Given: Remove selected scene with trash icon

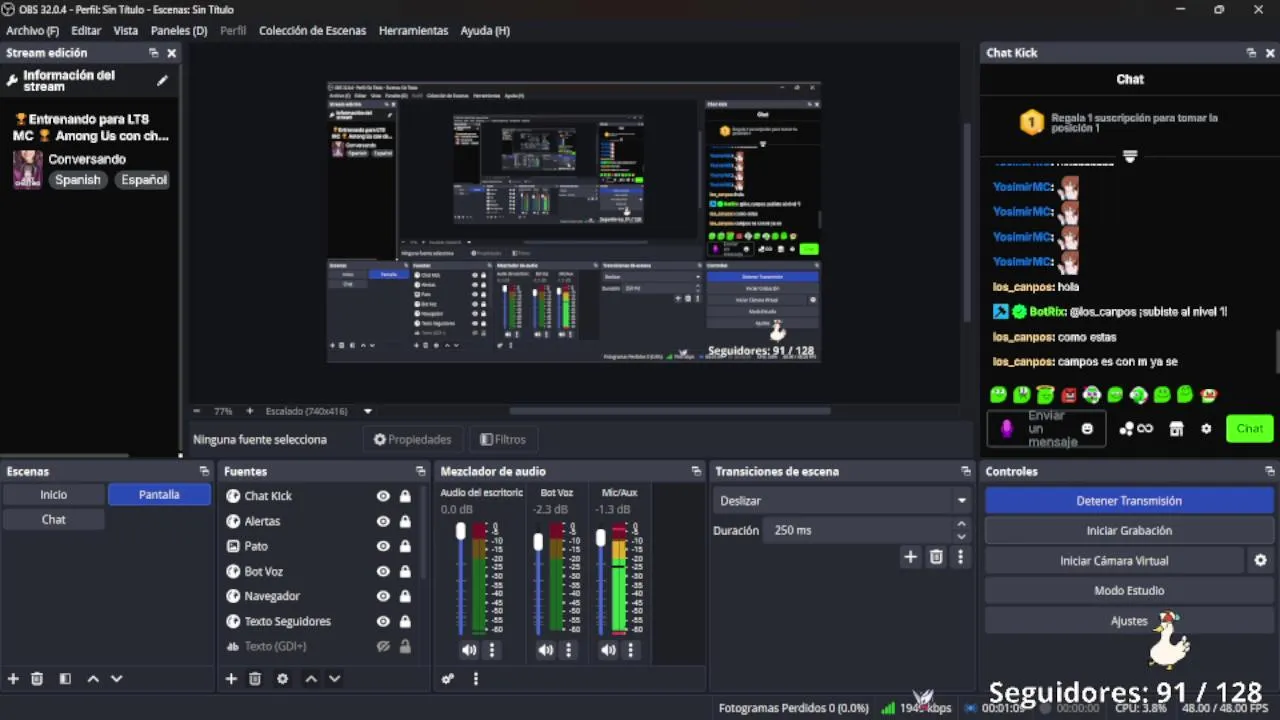Looking at the screenshot, I should [x=37, y=678].
